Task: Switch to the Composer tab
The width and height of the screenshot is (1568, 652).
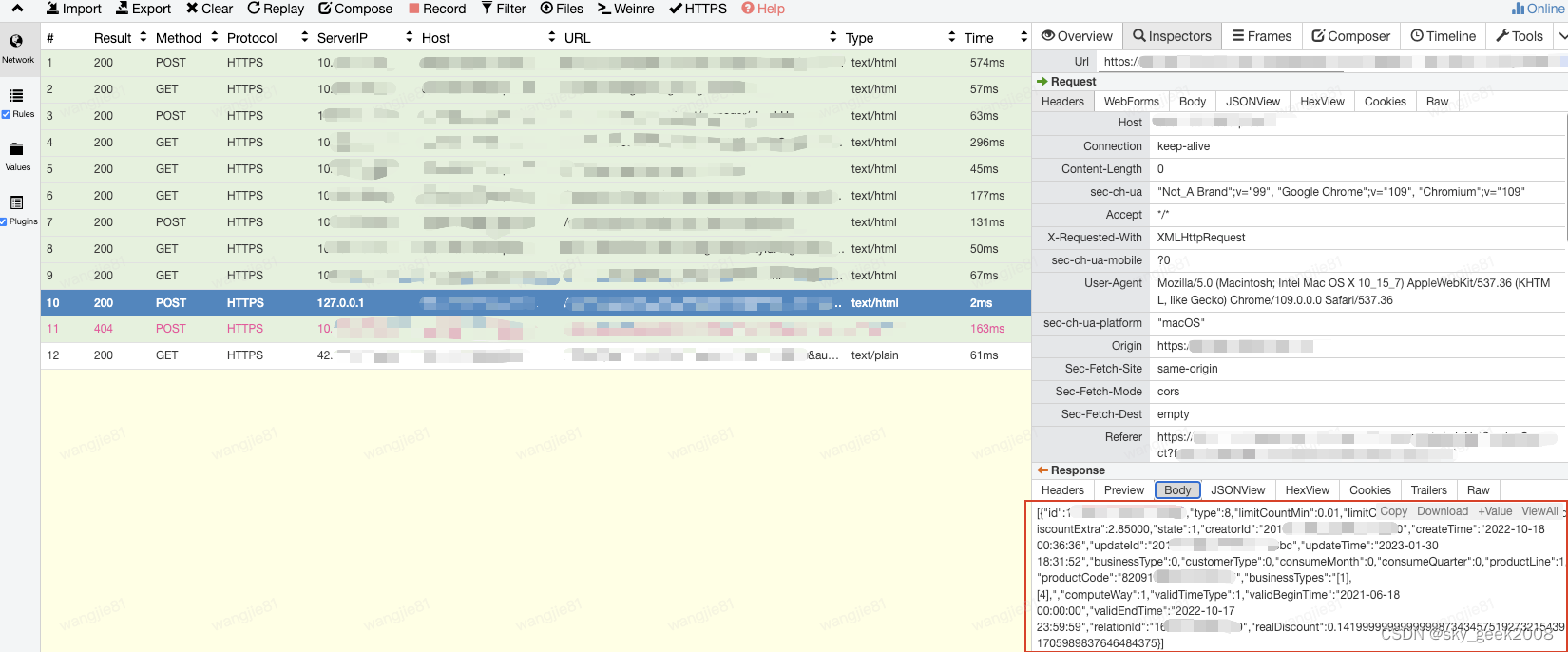Action: pyautogui.click(x=1350, y=36)
